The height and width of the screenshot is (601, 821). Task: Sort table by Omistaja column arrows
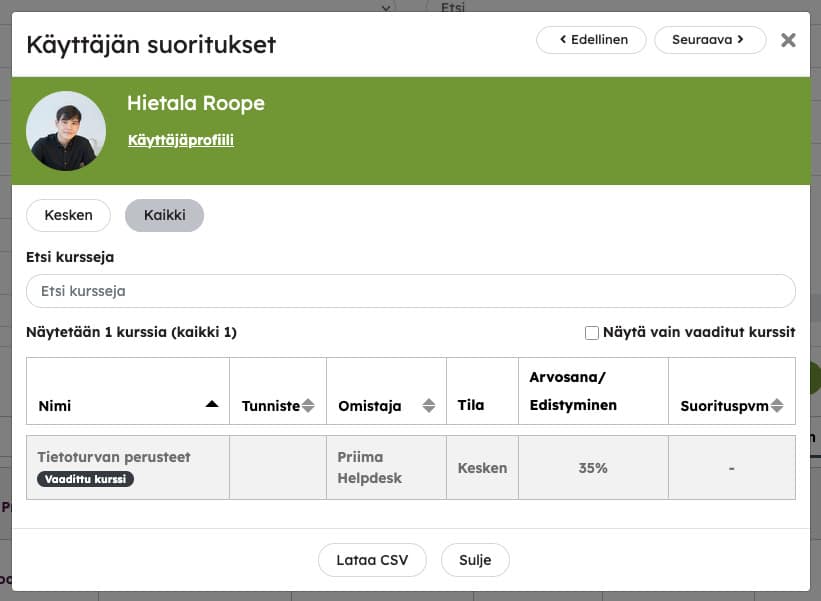pyautogui.click(x=429, y=405)
